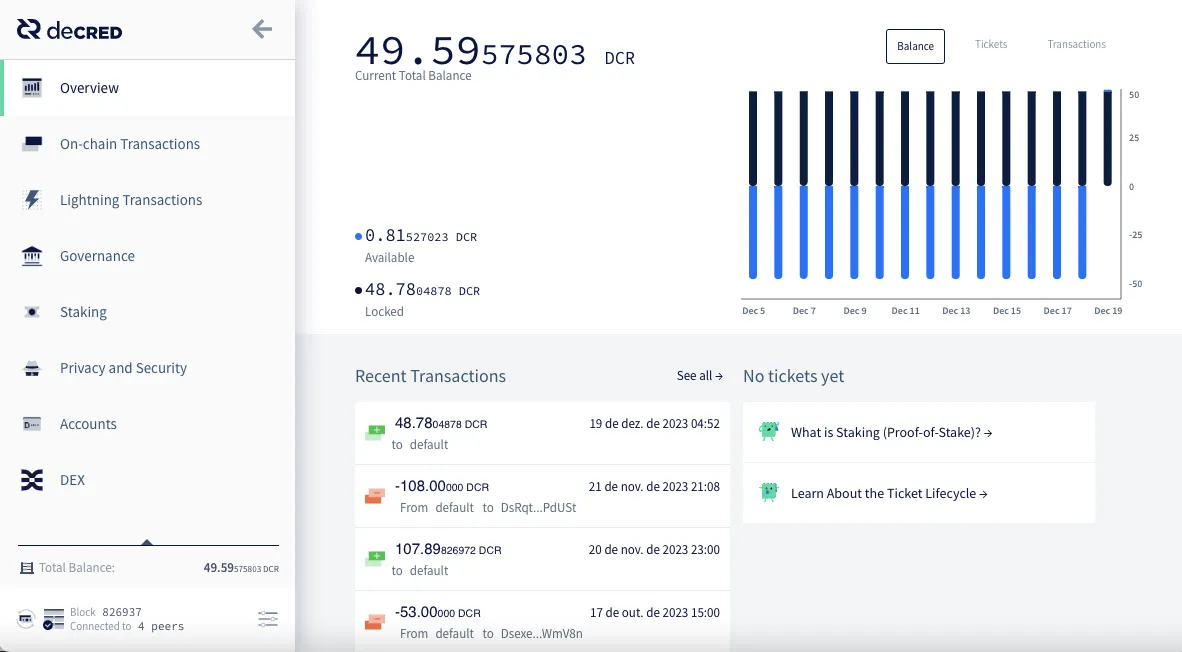
Task: Click the Privacy and Security icon
Action: 32,368
